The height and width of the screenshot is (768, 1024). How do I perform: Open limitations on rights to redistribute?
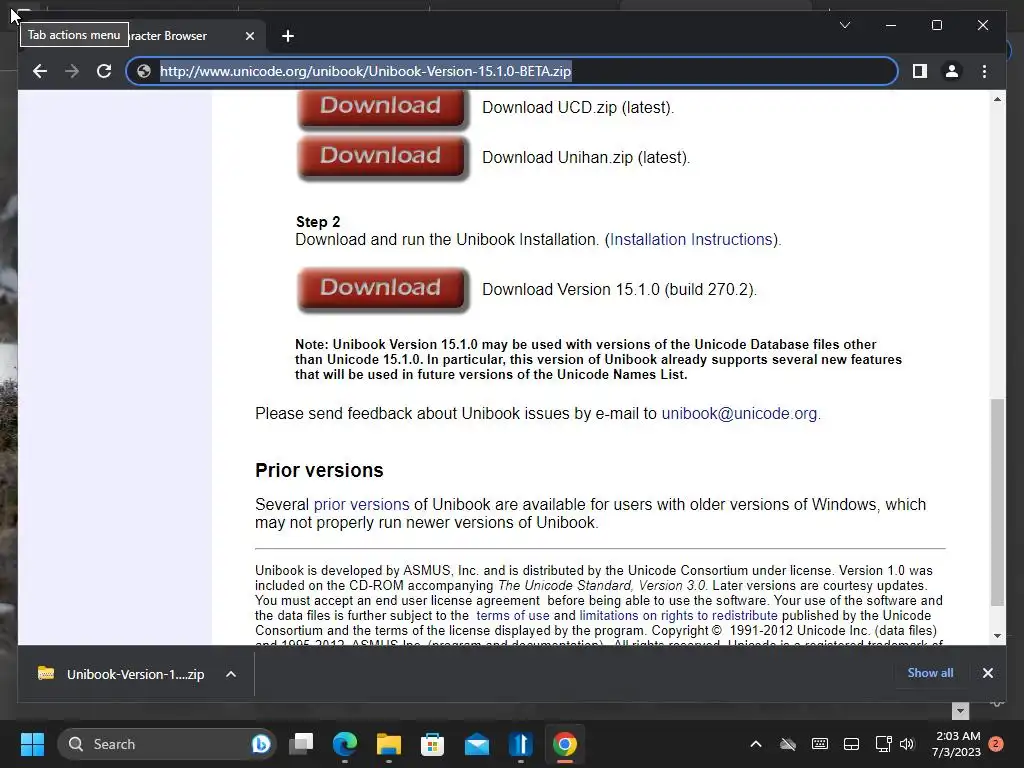click(679, 615)
